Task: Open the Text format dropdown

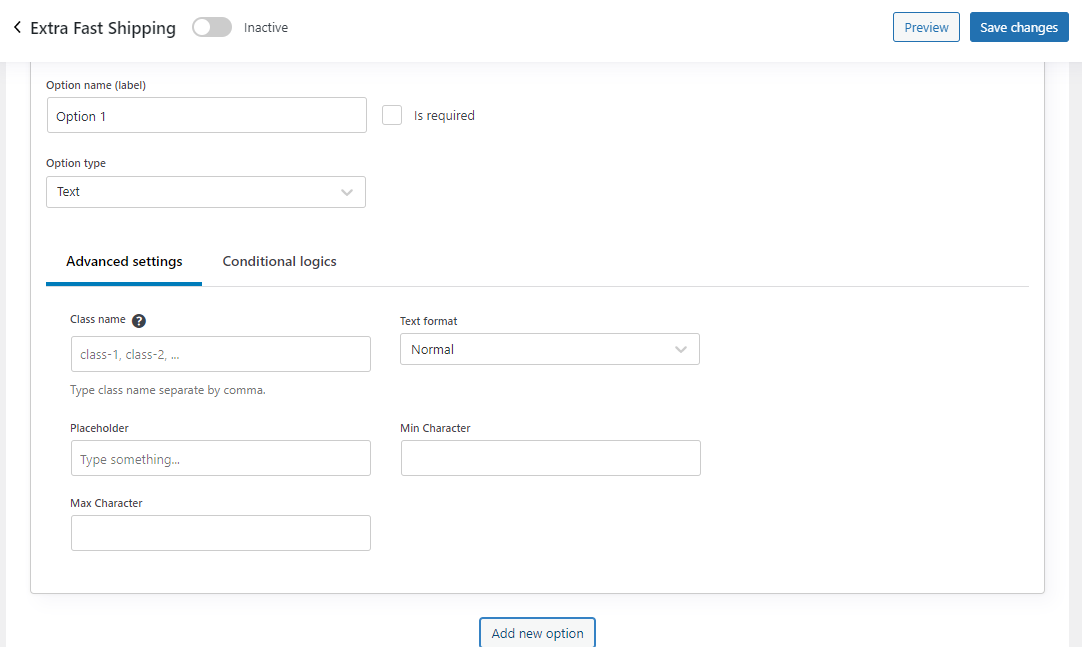Action: (x=550, y=349)
